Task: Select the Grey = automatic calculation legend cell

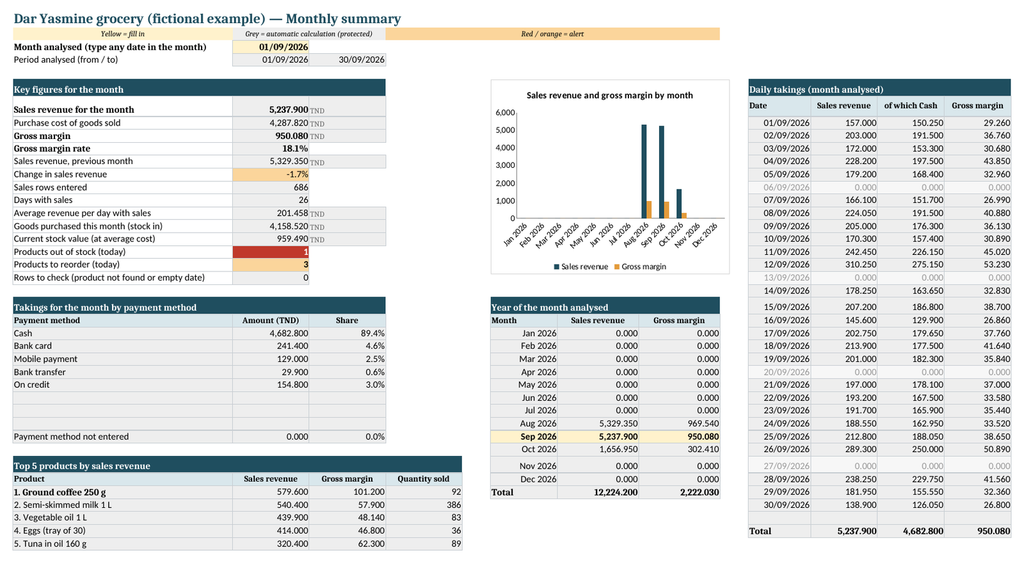Action: (x=309, y=34)
